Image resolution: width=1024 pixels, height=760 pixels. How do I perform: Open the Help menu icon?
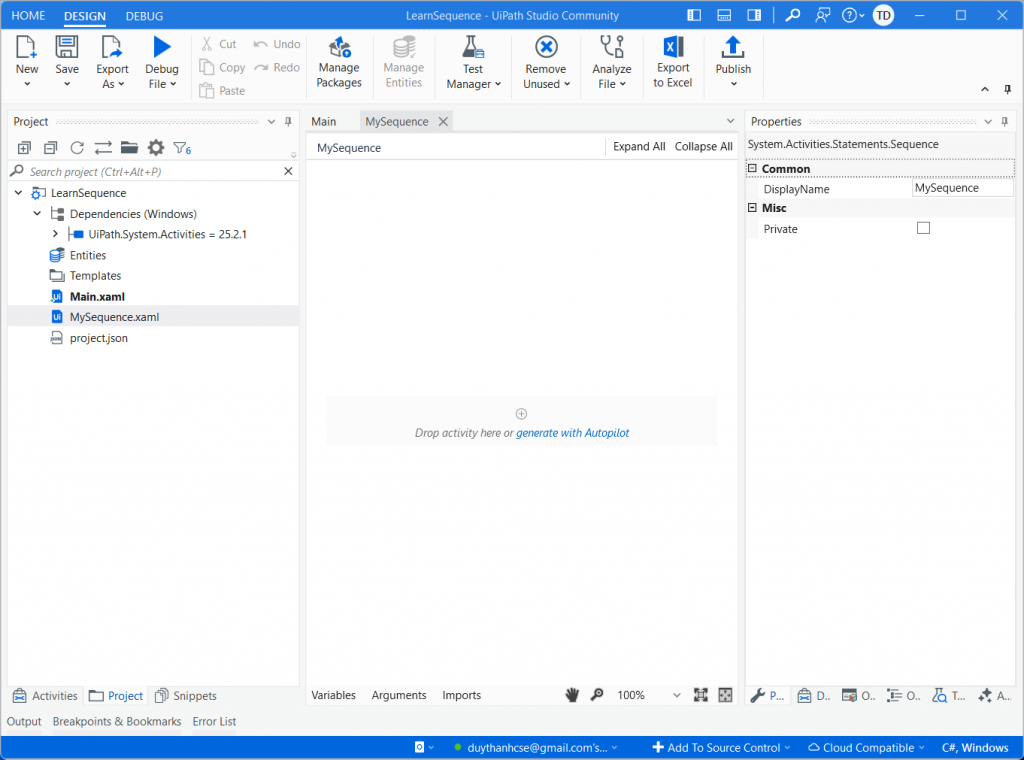click(852, 15)
